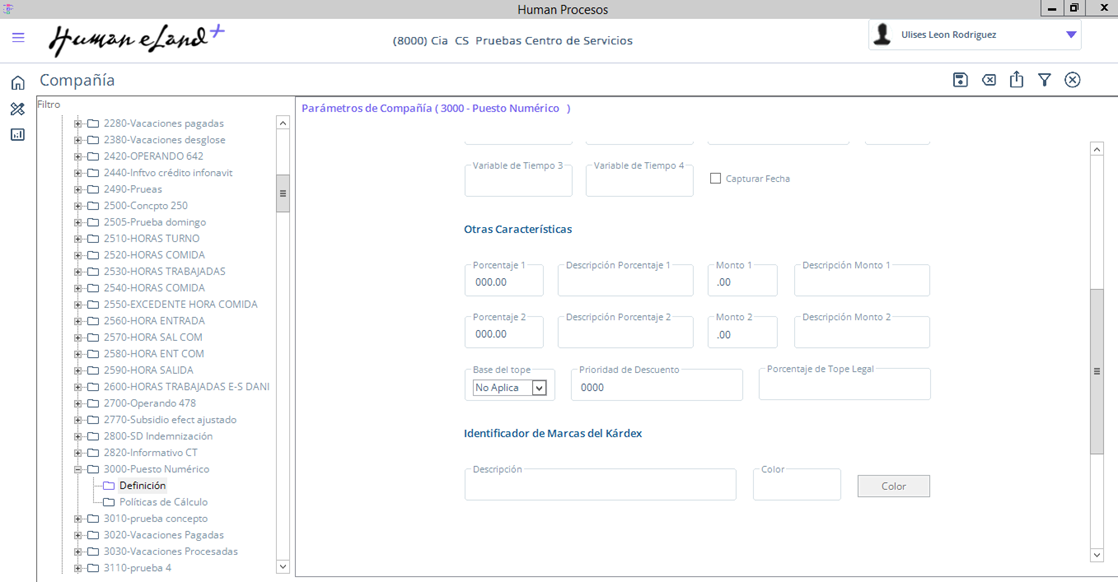Open the reports chart icon in sidebar
The image size is (1118, 582).
(x=17, y=135)
